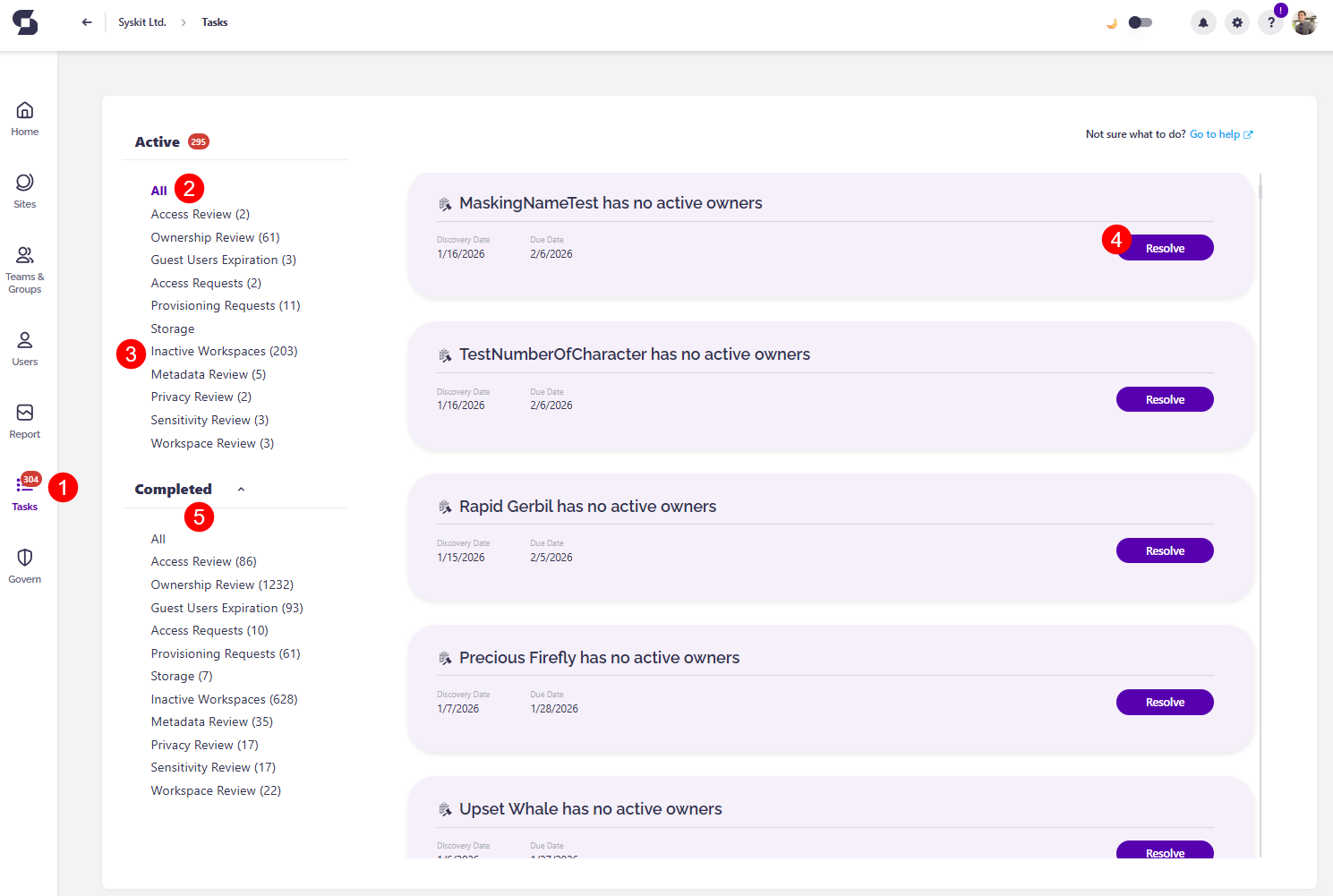Open settings via the gear icon
1333x896 pixels.
(1236, 21)
